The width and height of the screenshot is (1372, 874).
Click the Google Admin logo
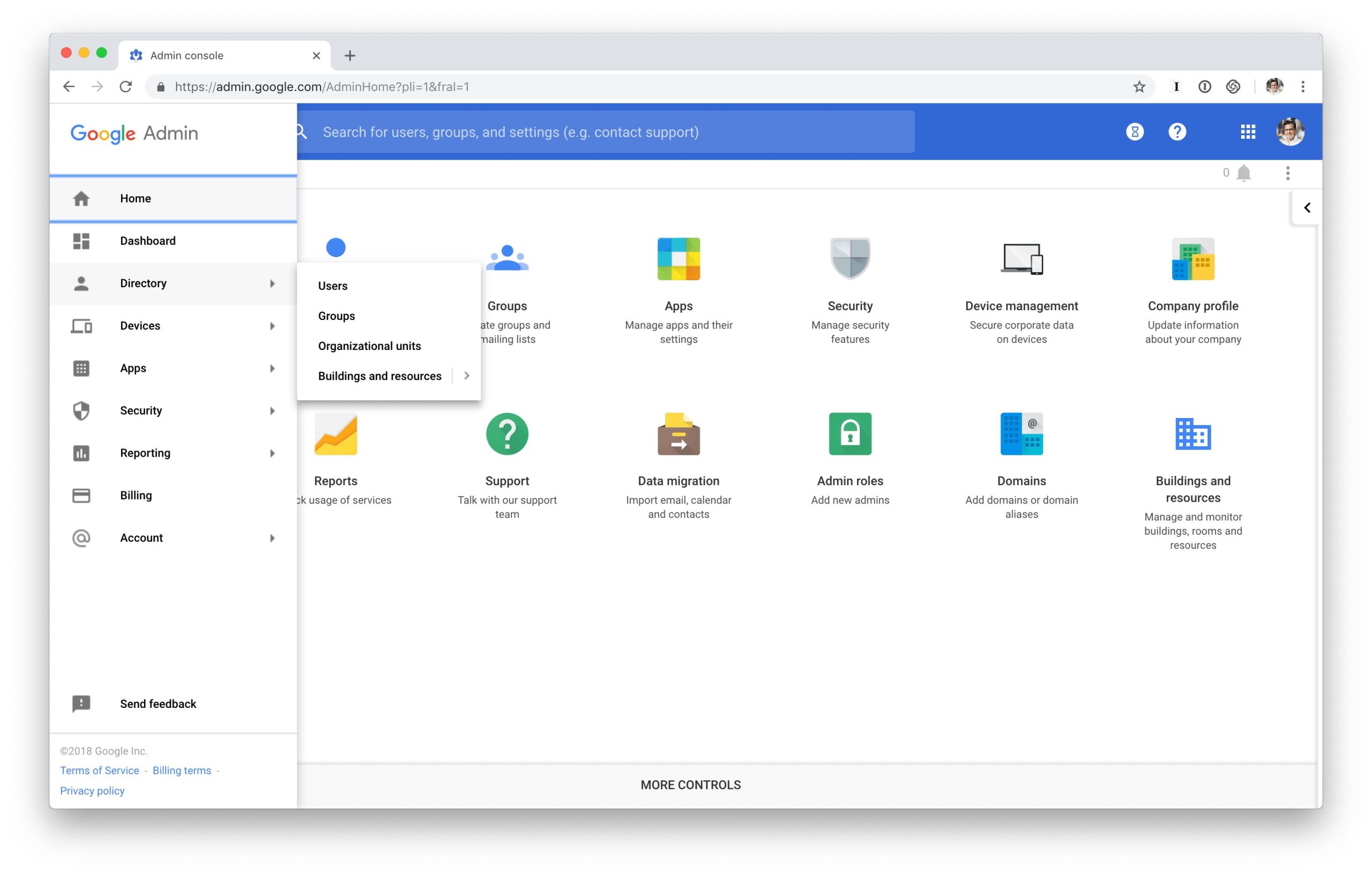click(134, 133)
